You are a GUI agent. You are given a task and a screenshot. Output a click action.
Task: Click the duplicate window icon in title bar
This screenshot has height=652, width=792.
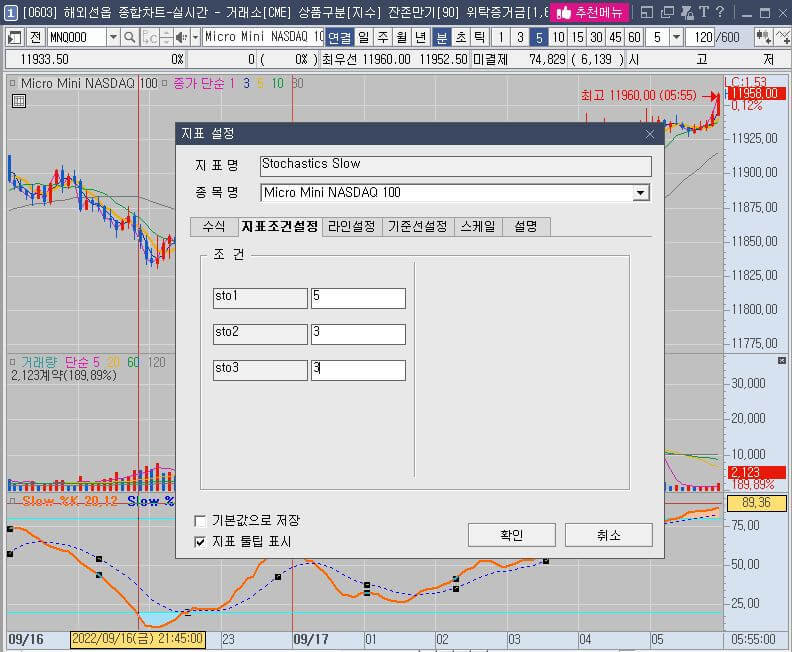pyautogui.click(x=667, y=12)
